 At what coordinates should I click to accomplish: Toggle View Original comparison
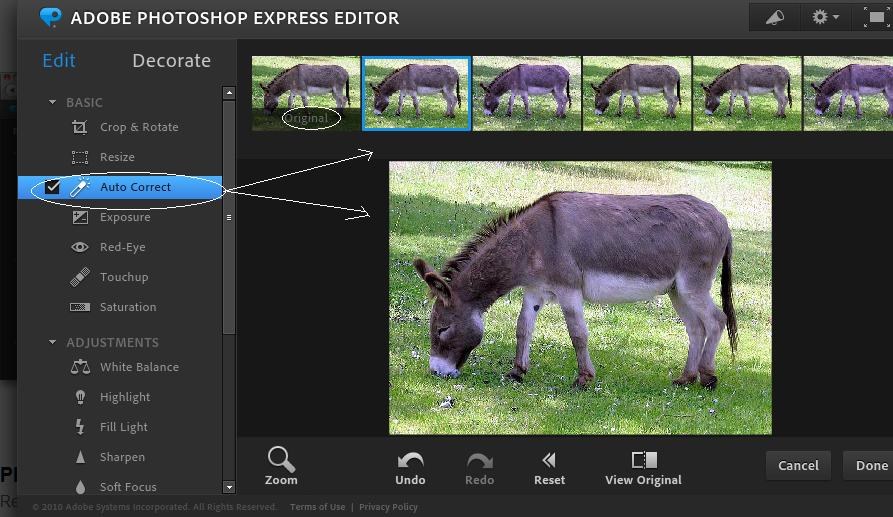(643, 466)
